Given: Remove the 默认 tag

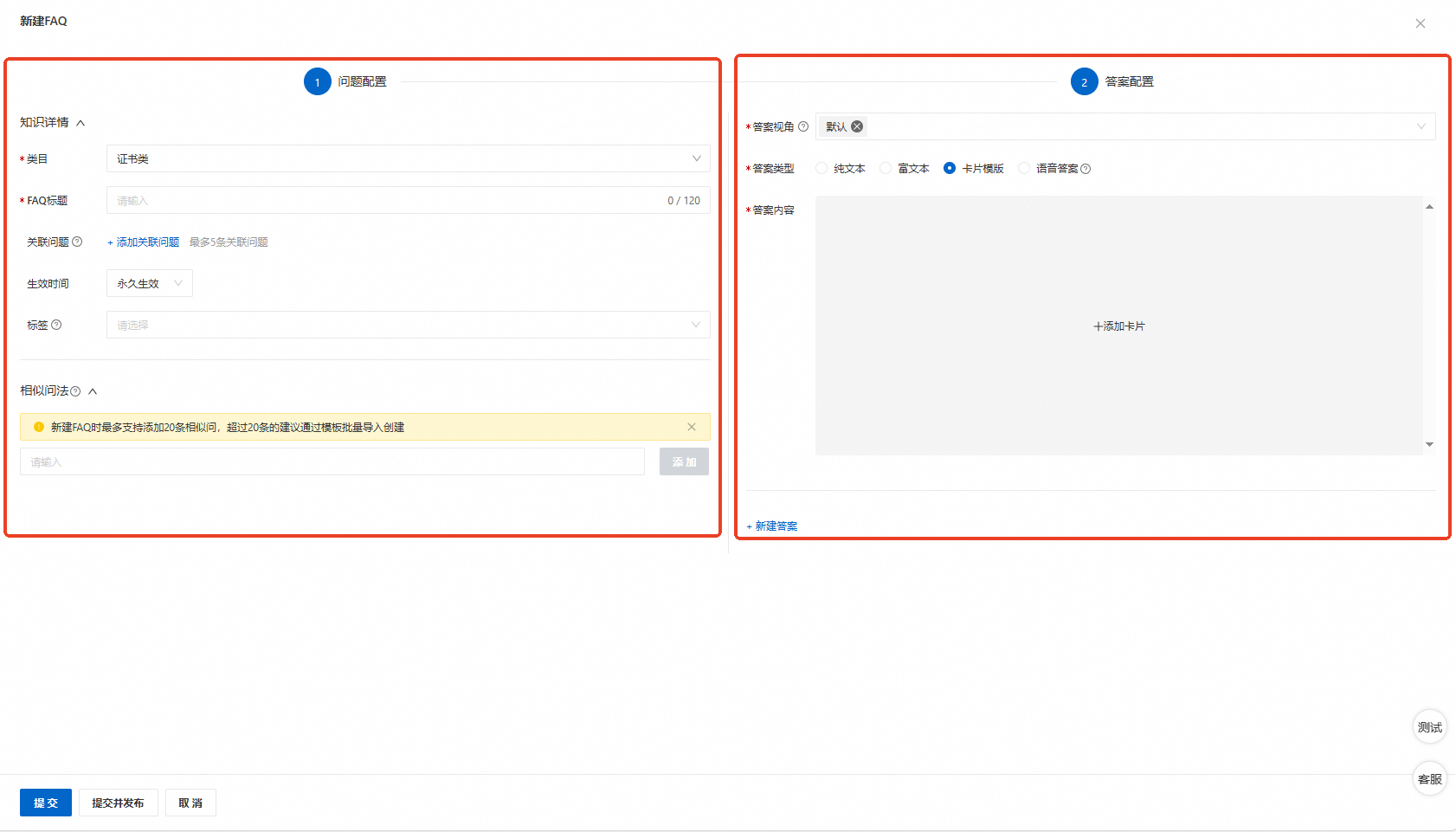Looking at the screenshot, I should pyautogui.click(x=857, y=126).
